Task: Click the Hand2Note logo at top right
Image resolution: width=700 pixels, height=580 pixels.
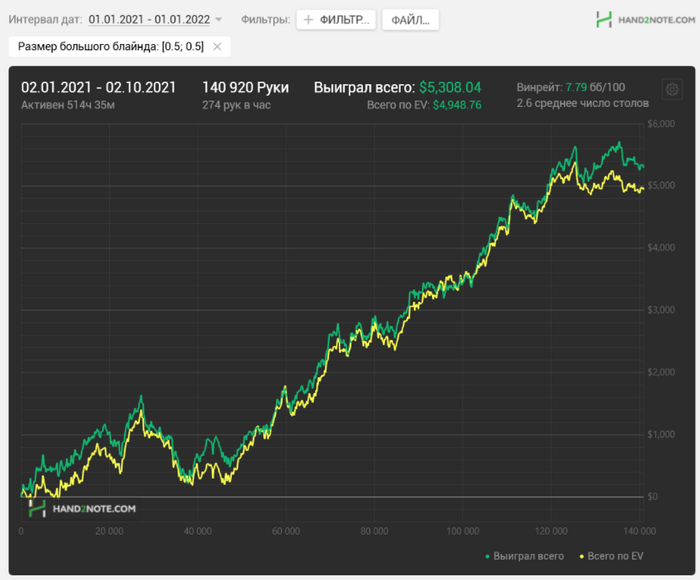Action: tap(646, 20)
